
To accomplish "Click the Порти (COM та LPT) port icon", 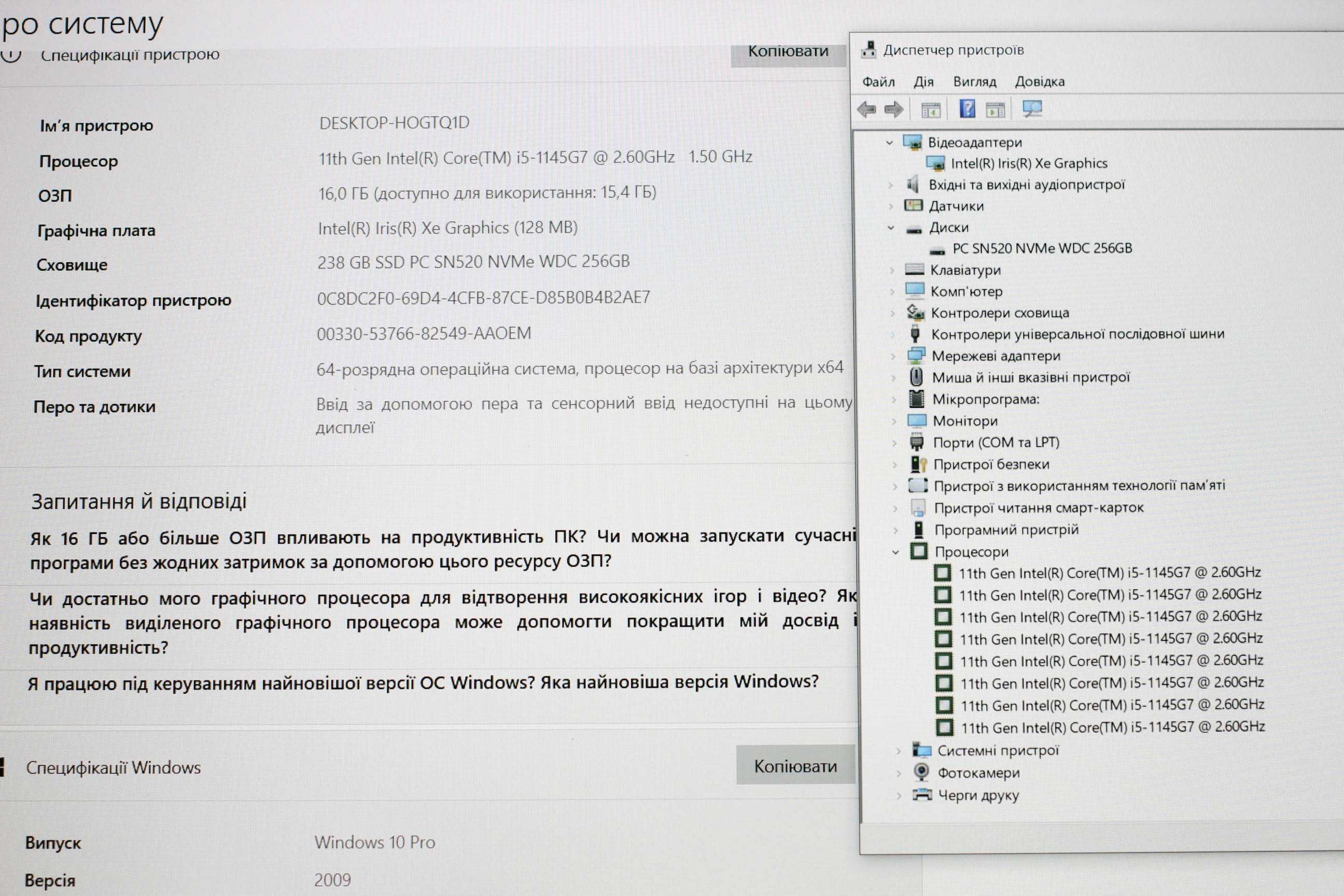I will tap(917, 442).
